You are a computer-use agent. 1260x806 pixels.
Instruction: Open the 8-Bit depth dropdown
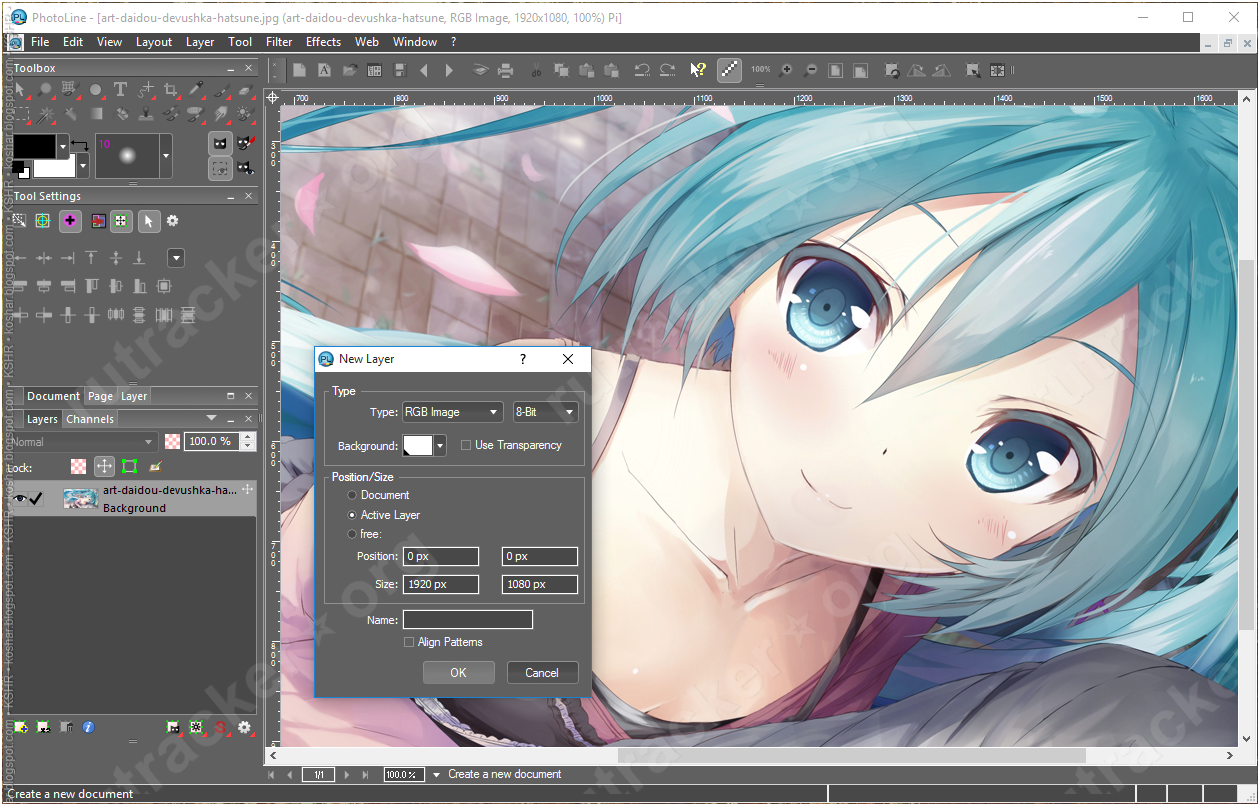point(545,412)
